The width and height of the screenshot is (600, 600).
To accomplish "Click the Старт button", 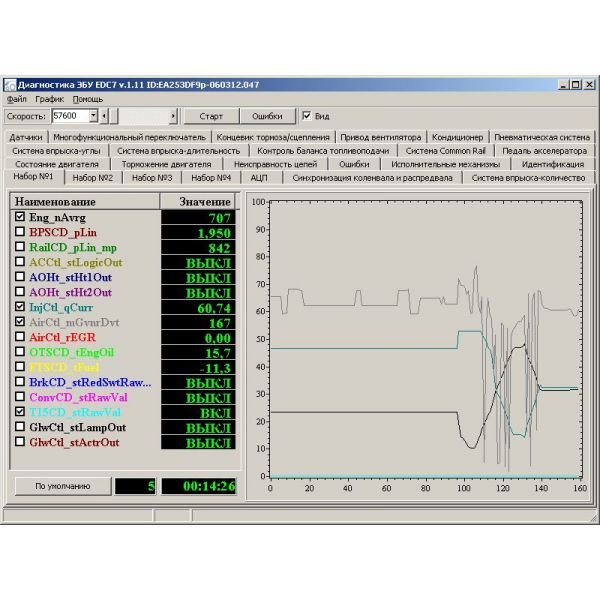I will click(x=211, y=116).
